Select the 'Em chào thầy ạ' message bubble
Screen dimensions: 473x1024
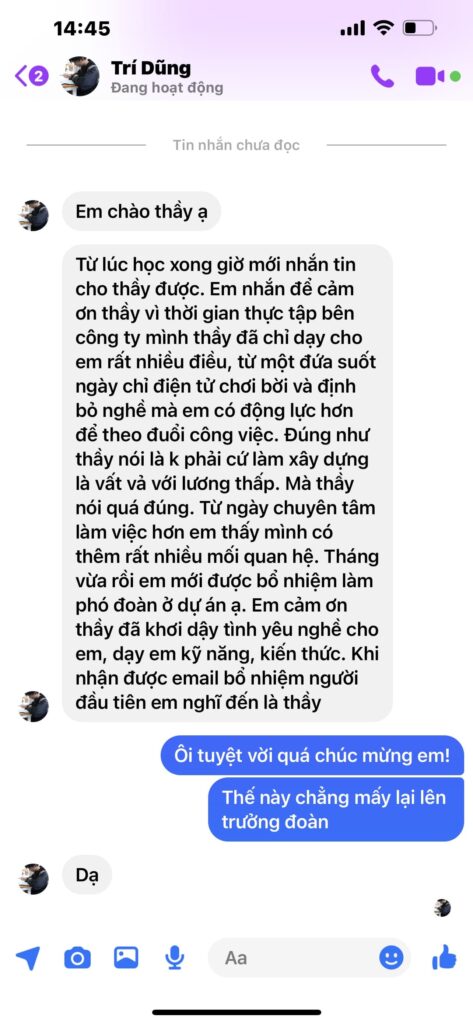[x=141, y=212]
